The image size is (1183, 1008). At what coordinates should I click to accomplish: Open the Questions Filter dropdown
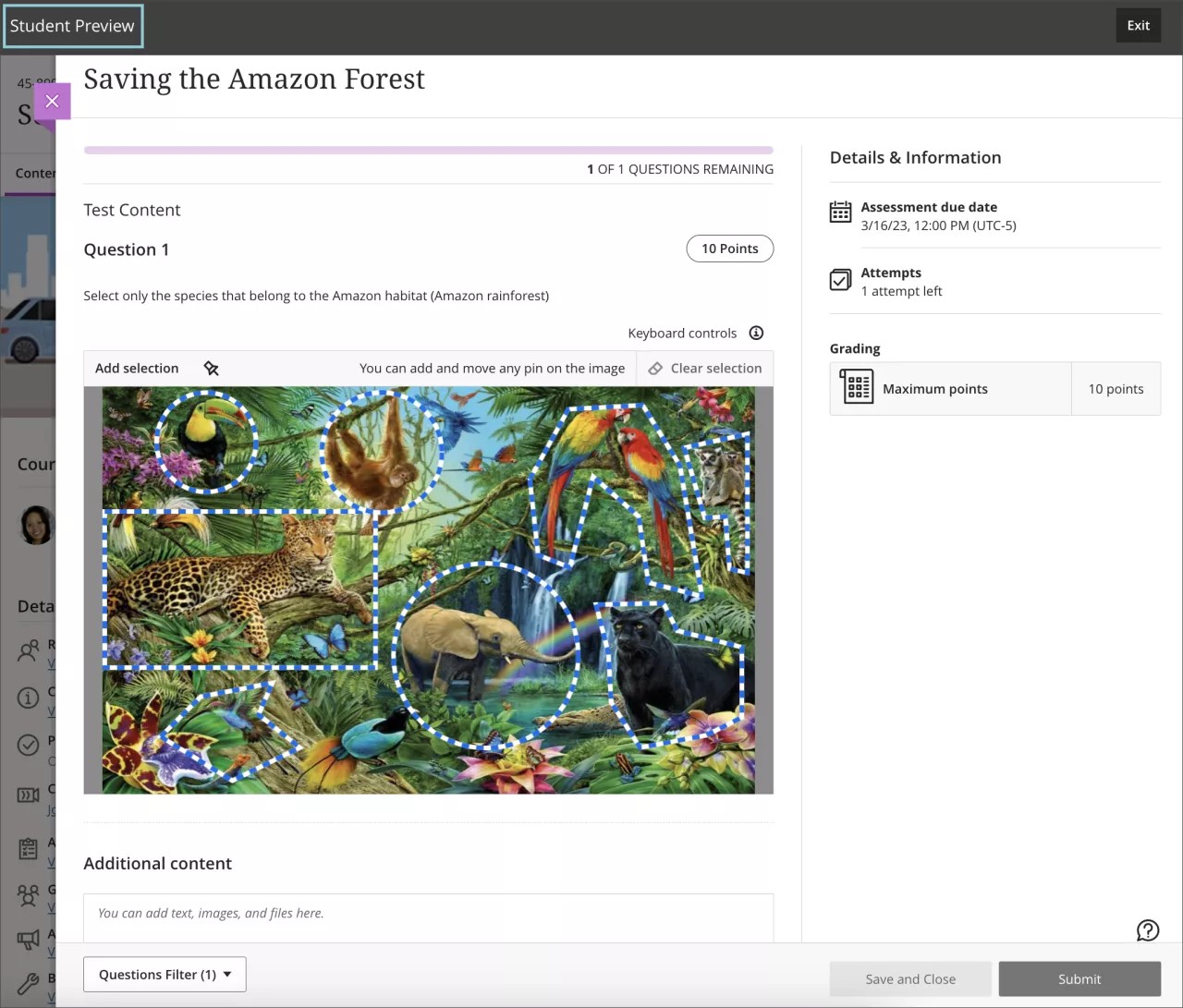pos(165,974)
